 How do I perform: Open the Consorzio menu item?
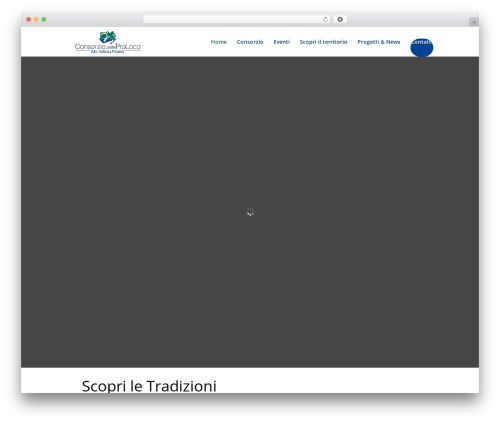tap(250, 42)
